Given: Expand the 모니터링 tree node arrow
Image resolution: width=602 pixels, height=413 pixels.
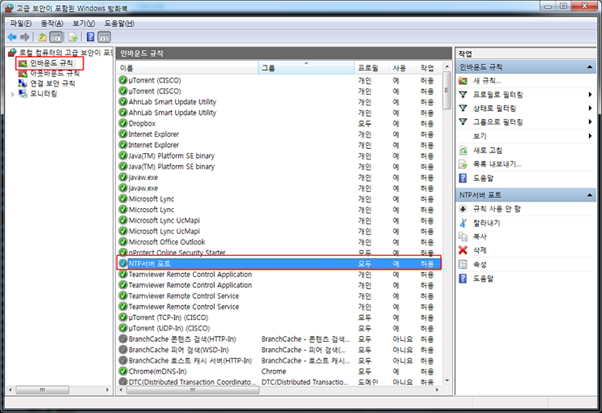Looking at the screenshot, I should tap(13, 94).
